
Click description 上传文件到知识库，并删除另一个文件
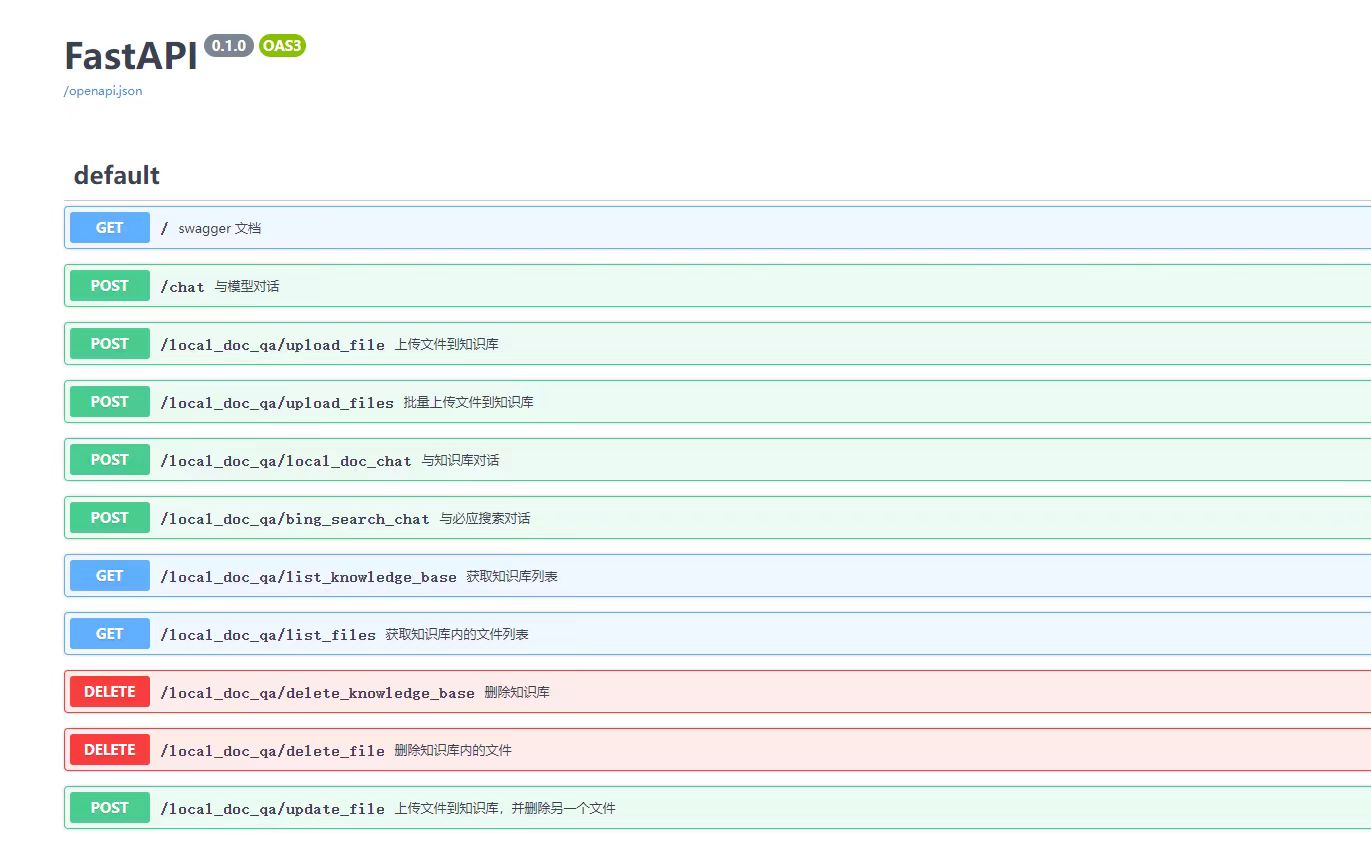coord(505,808)
